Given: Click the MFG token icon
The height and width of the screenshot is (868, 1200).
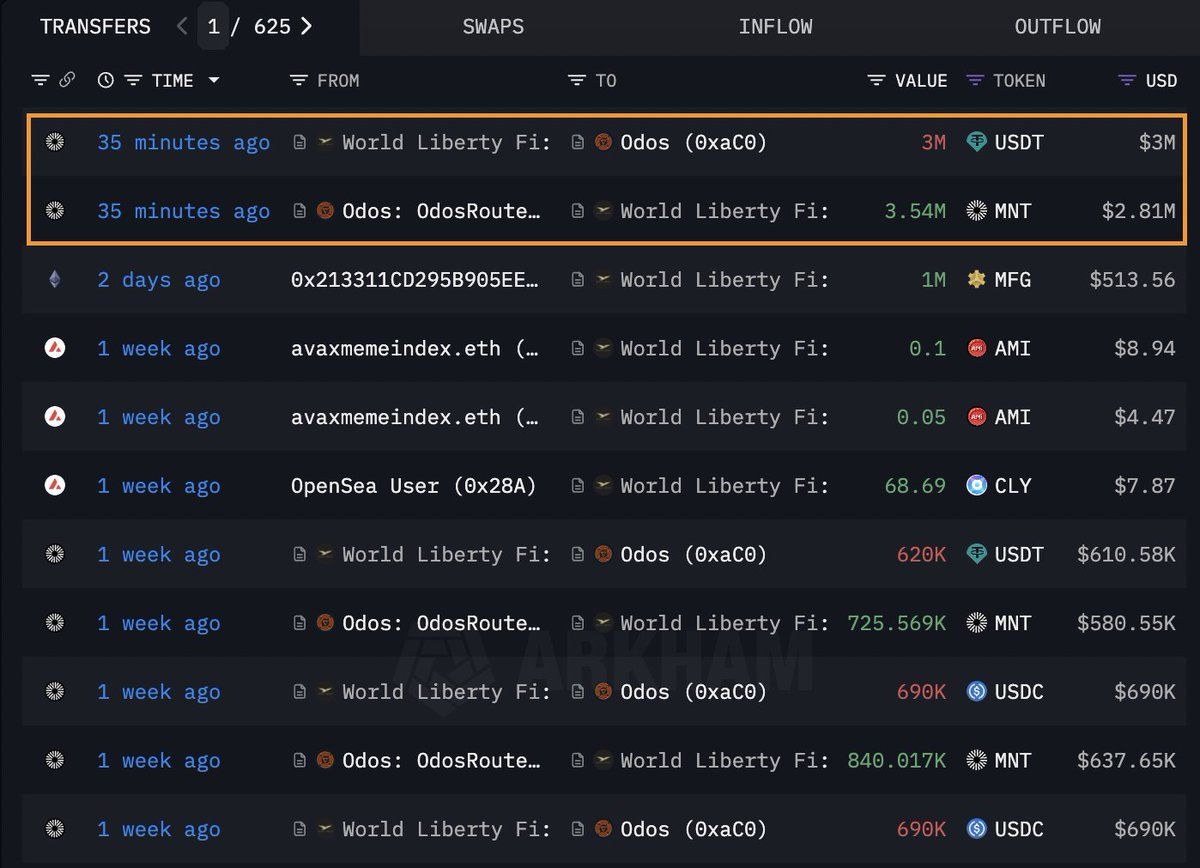Looking at the screenshot, I should point(977,280).
